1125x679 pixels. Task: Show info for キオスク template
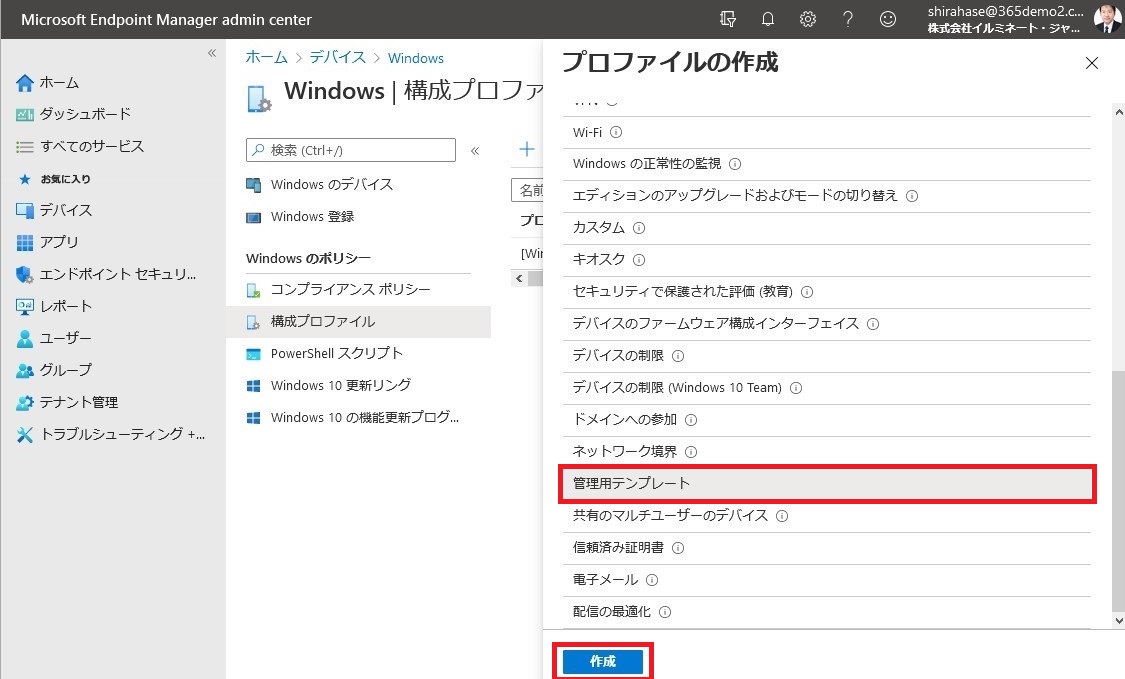(639, 260)
